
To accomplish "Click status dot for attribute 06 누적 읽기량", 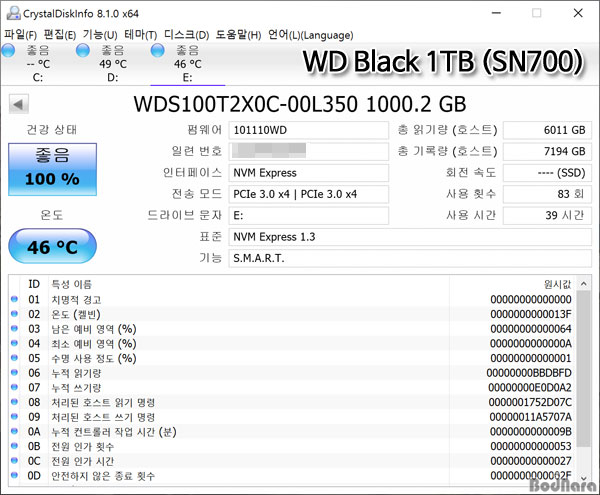I will tap(15, 373).
